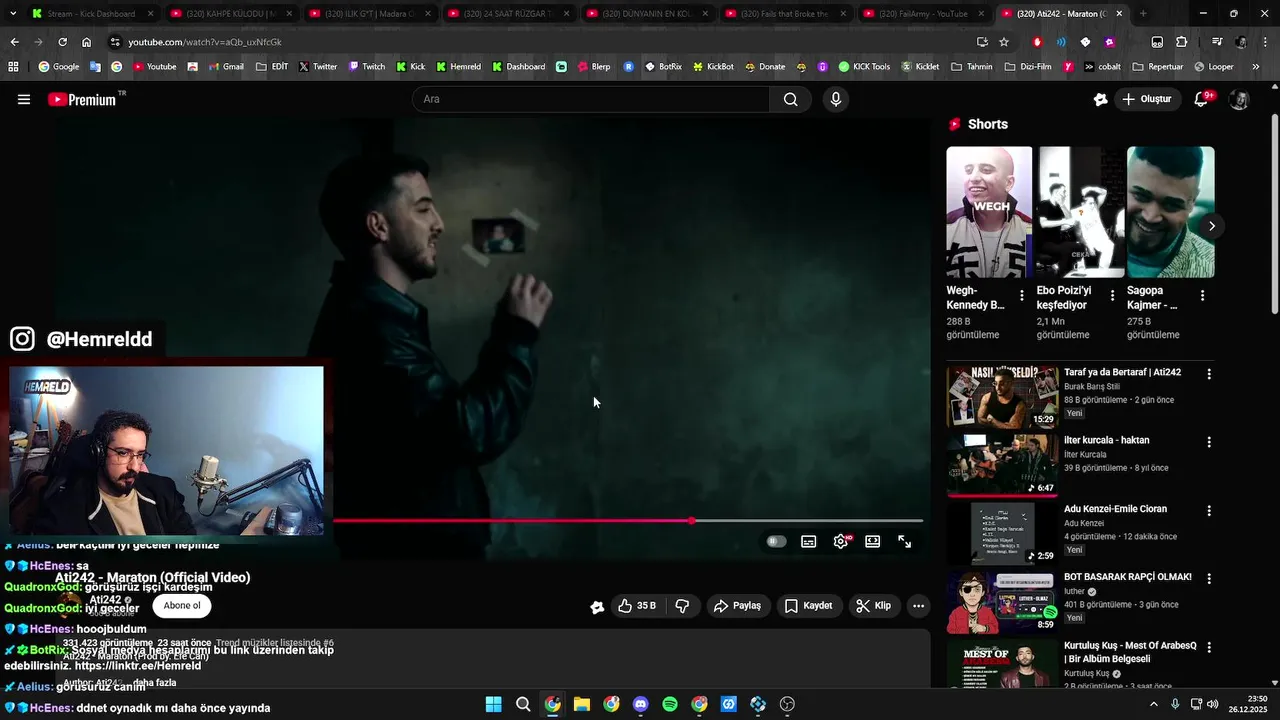Open the notifications bell

1203,99
